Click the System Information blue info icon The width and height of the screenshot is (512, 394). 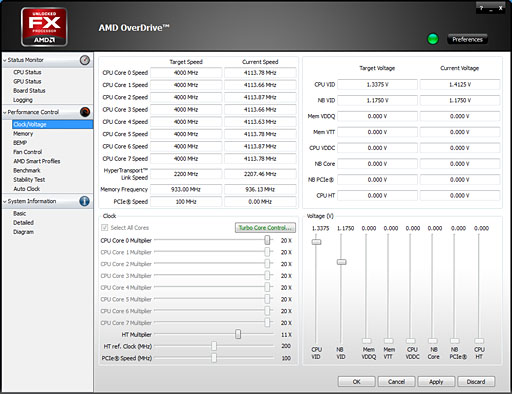[x=84, y=201]
